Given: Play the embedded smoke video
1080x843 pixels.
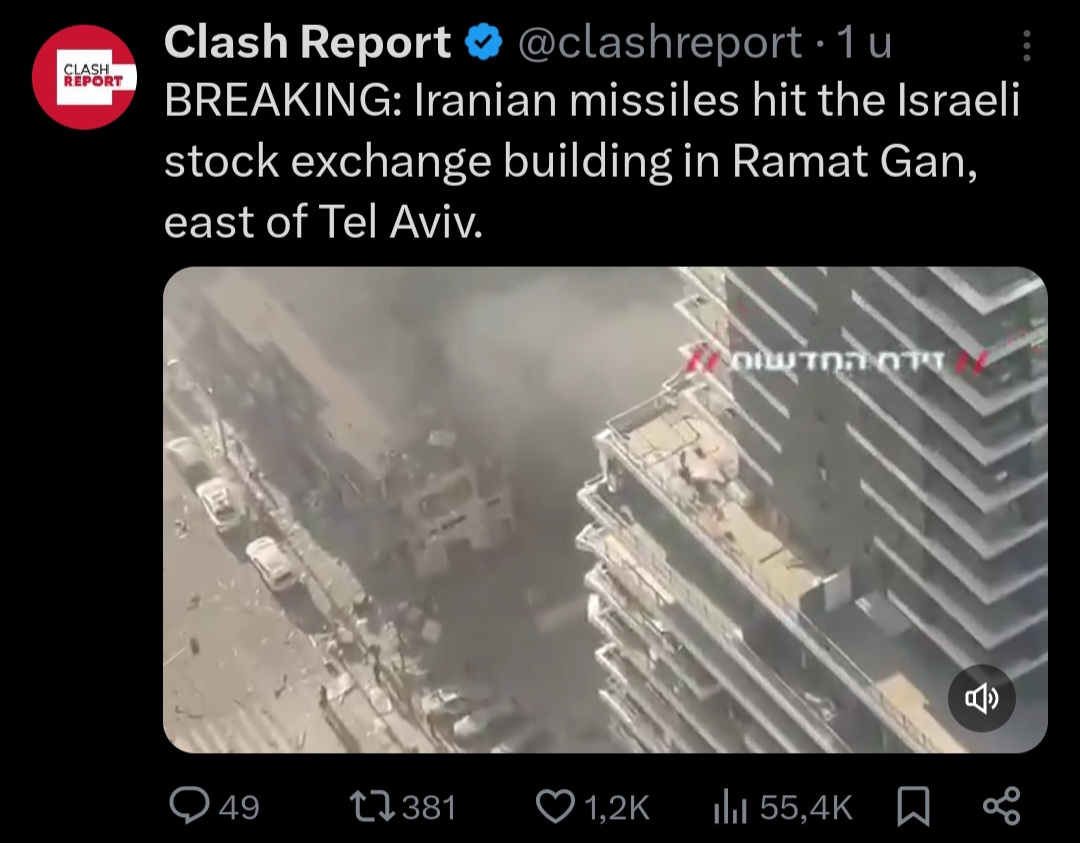Looking at the screenshot, I should tap(605, 510).
